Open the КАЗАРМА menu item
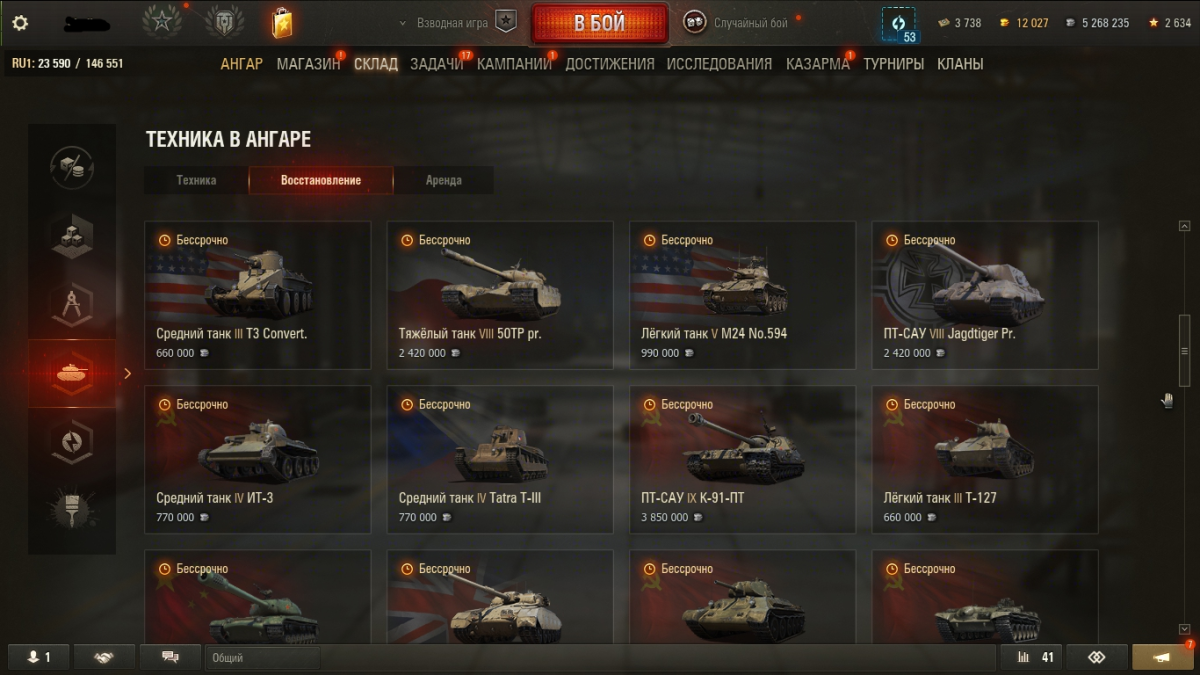 pos(818,64)
